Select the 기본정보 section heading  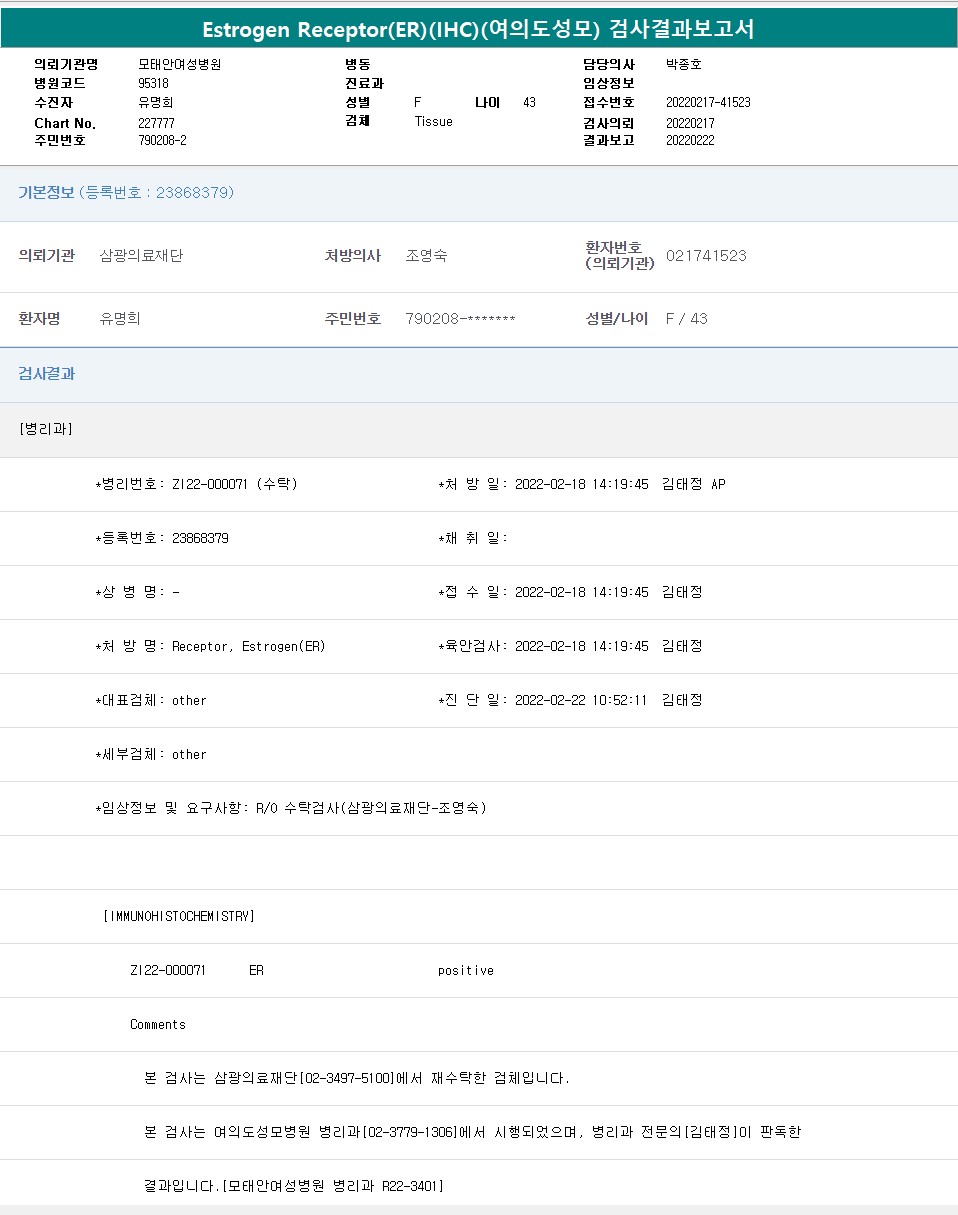(x=47, y=192)
